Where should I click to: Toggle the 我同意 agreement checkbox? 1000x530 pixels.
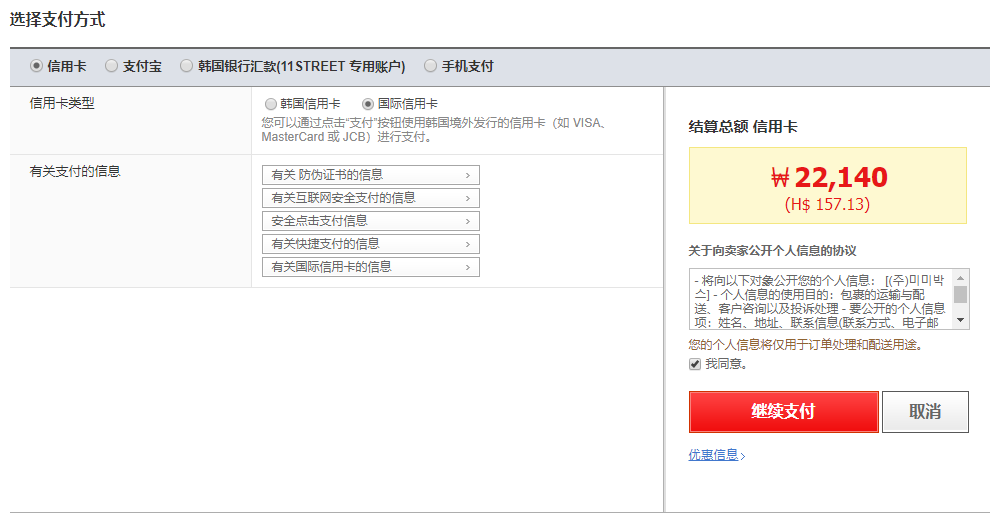[x=695, y=365]
